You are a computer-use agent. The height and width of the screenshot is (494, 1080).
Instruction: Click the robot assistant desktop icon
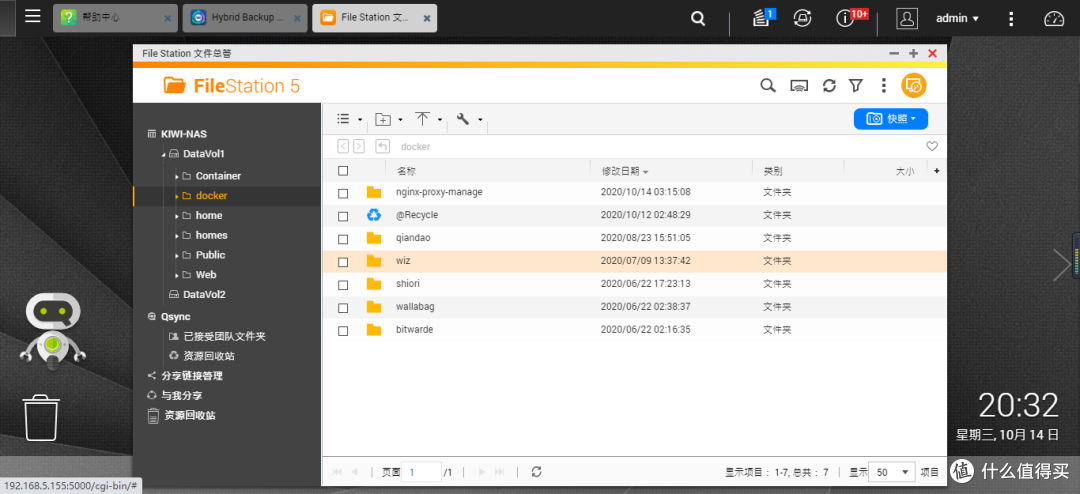tap(52, 330)
